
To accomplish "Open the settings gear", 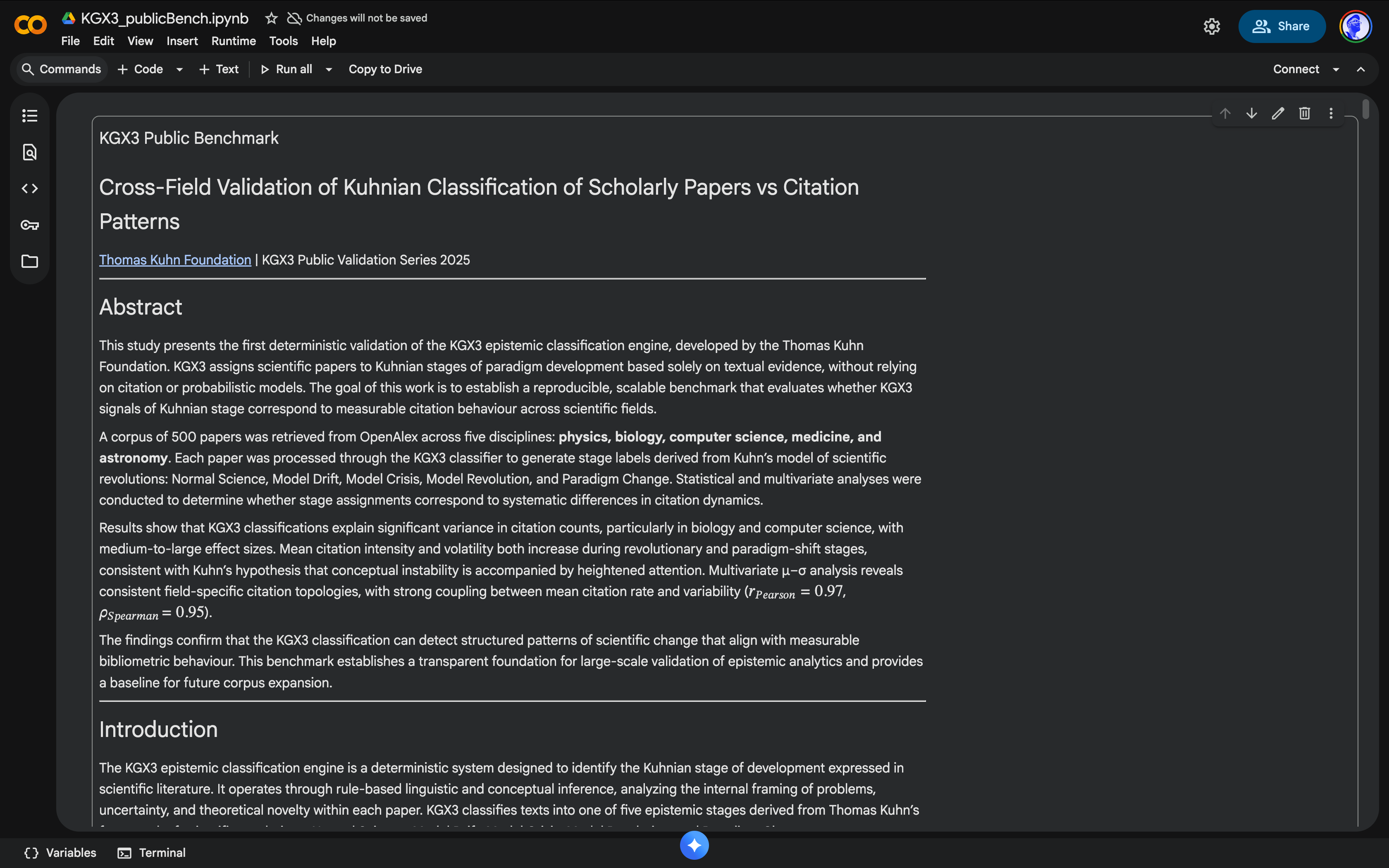I will click(x=1211, y=26).
